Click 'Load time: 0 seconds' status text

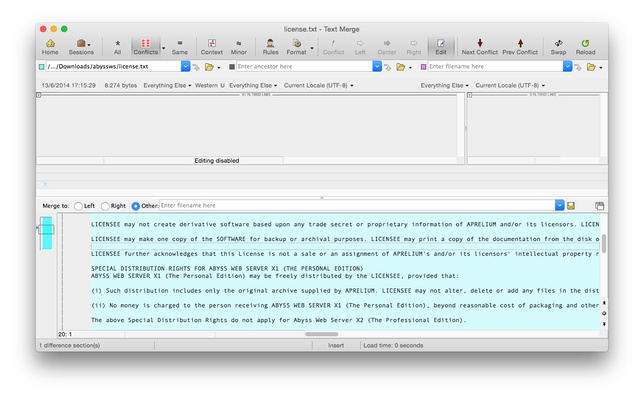(393, 345)
